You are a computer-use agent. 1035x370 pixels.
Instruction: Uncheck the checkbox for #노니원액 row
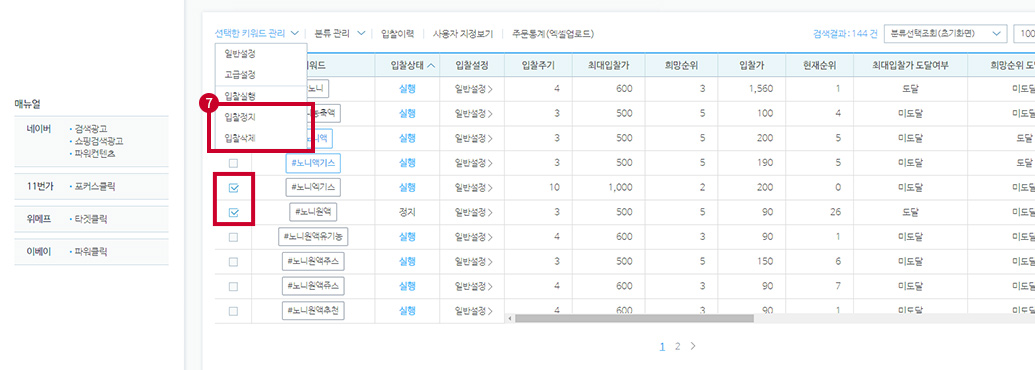coord(233,212)
